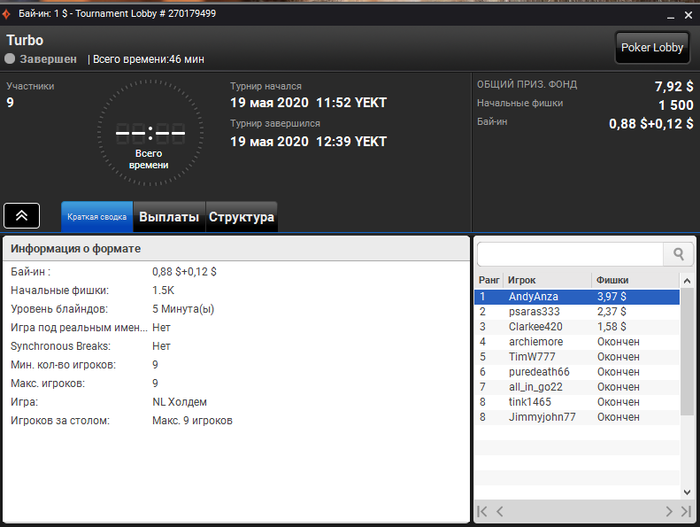Click the Макс. 9 игроков value

(192, 421)
